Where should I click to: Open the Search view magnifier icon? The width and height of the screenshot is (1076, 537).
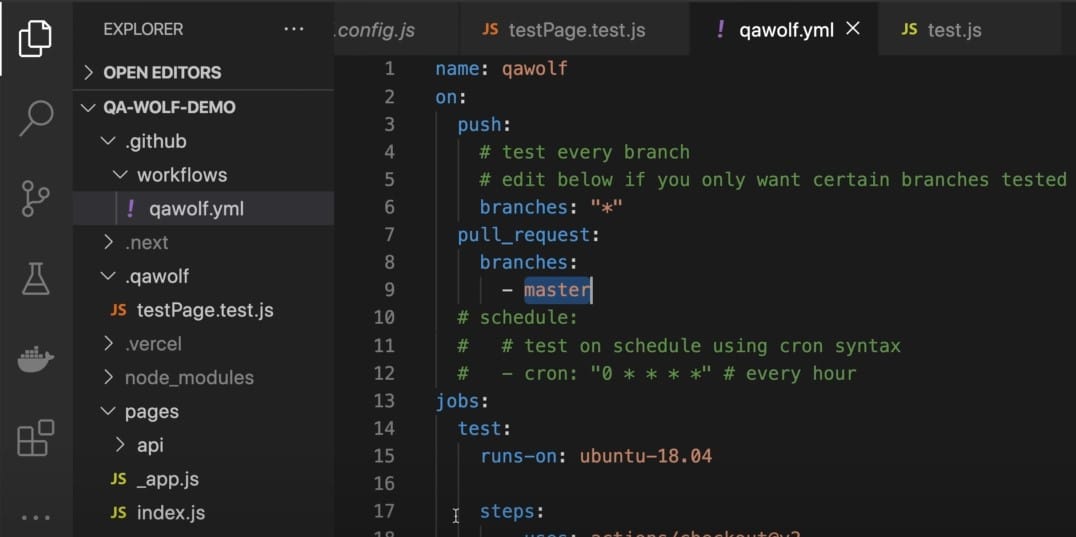pos(36,118)
